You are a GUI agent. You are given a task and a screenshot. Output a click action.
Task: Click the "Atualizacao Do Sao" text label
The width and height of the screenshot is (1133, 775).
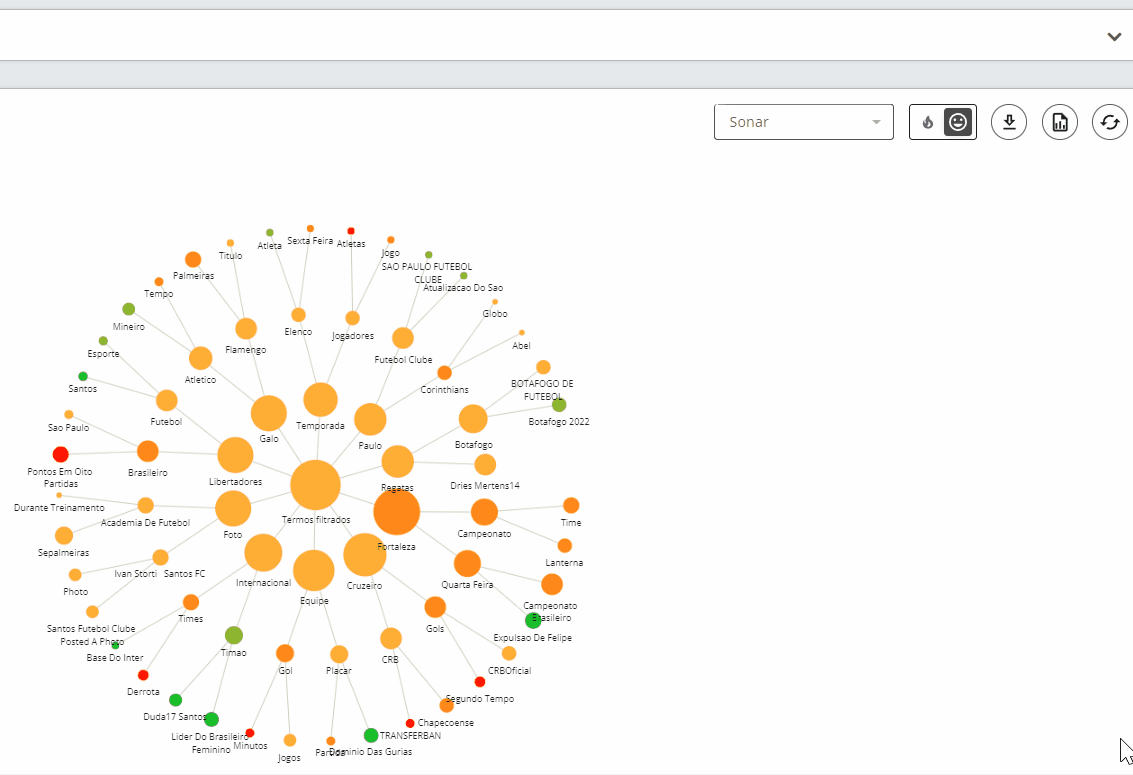coord(463,287)
